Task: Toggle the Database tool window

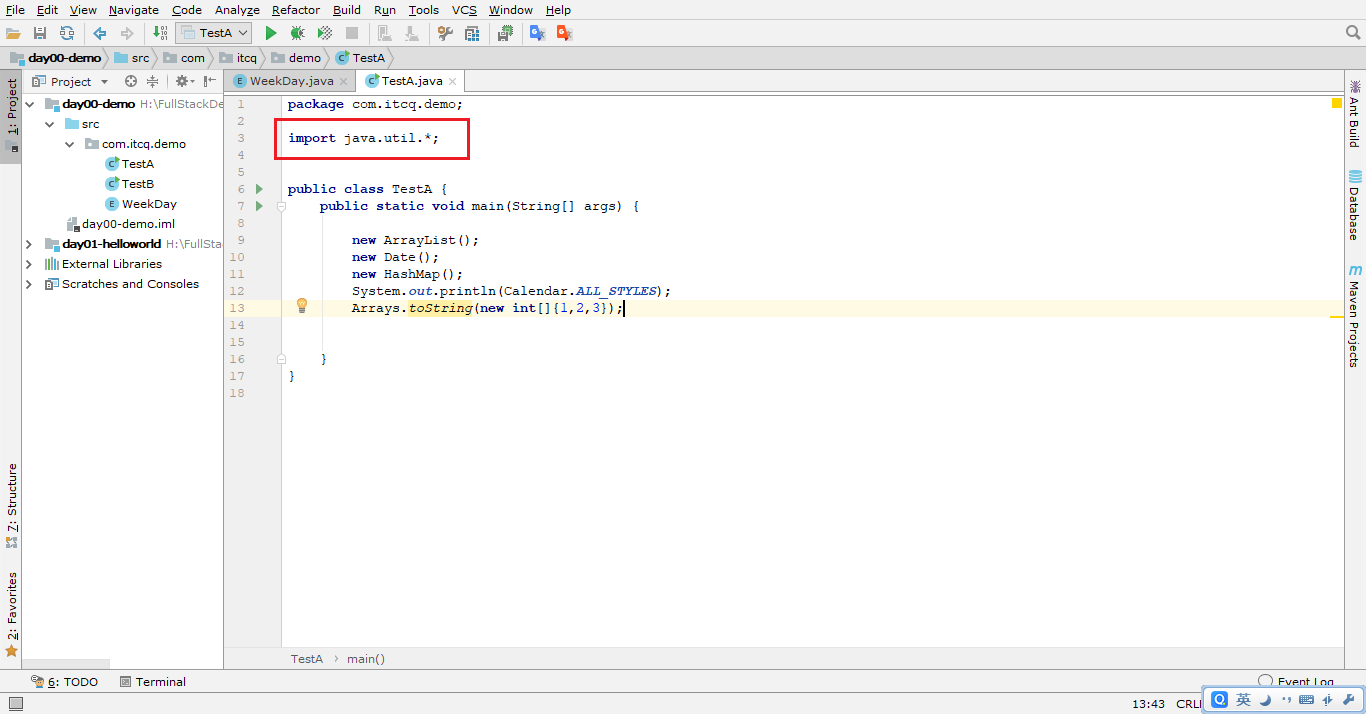Action: (1355, 205)
